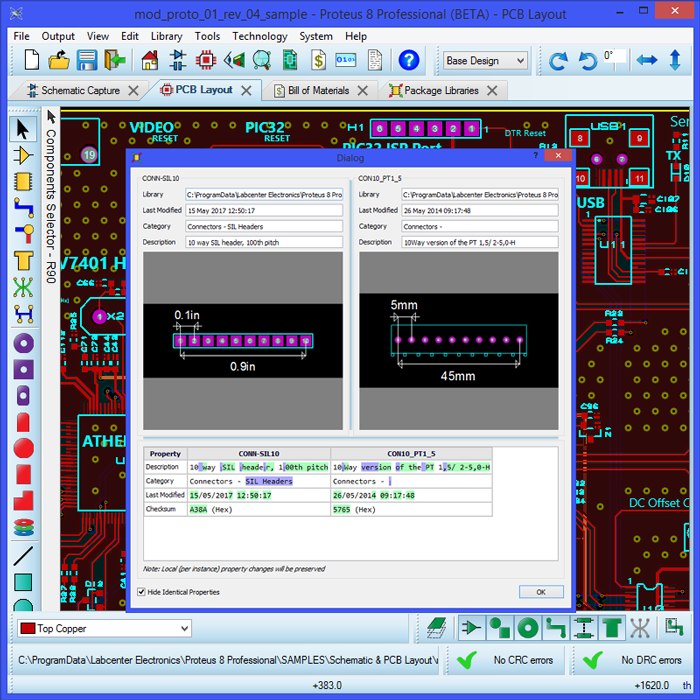This screenshot has height=700, width=700.
Task: Toggle the ratsnest selection filter
Action: coord(640,628)
